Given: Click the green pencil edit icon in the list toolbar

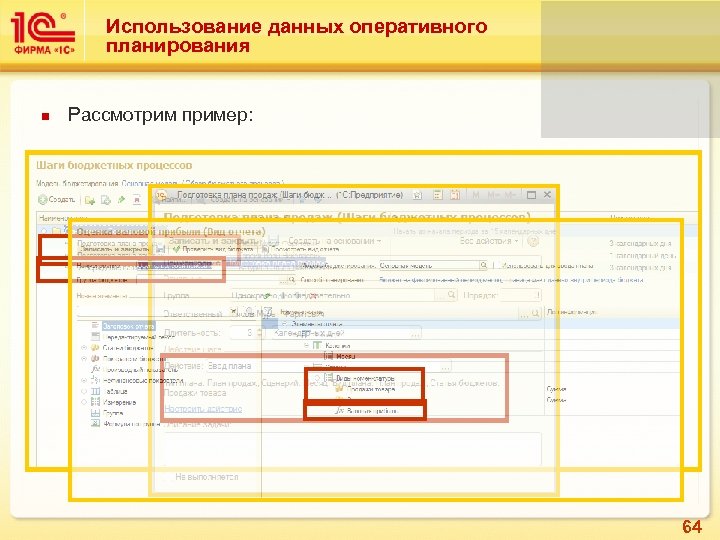Looking at the screenshot, I should click(122, 200).
